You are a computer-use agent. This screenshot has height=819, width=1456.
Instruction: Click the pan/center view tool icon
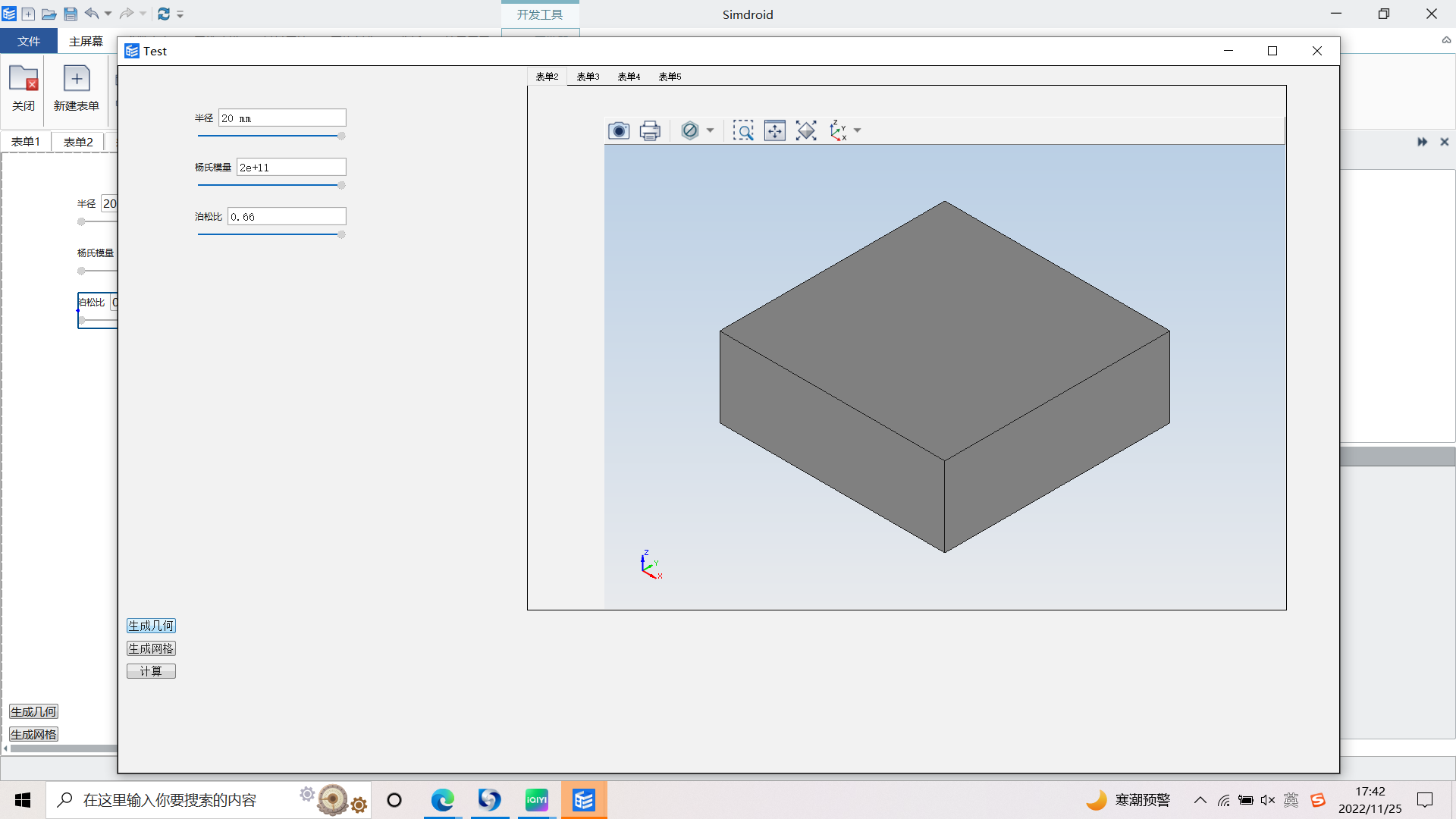coord(775,130)
